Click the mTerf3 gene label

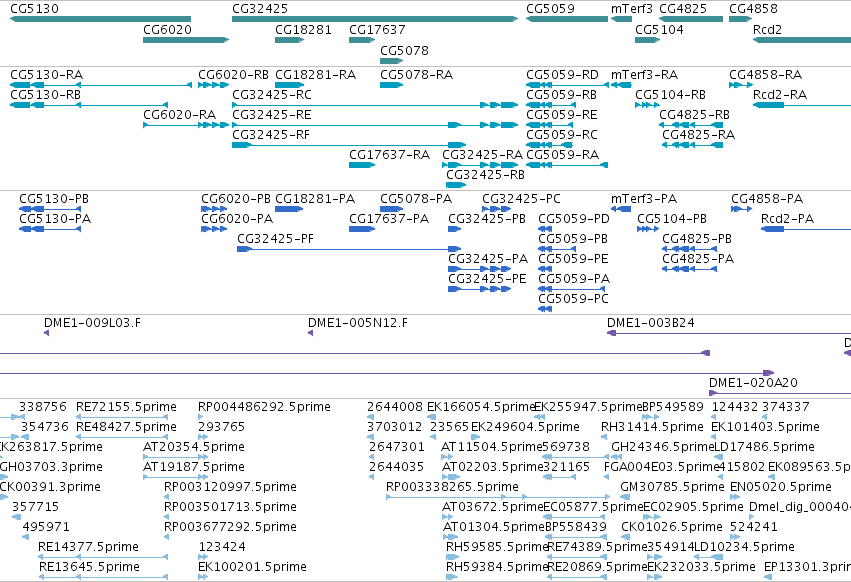[632, 9]
